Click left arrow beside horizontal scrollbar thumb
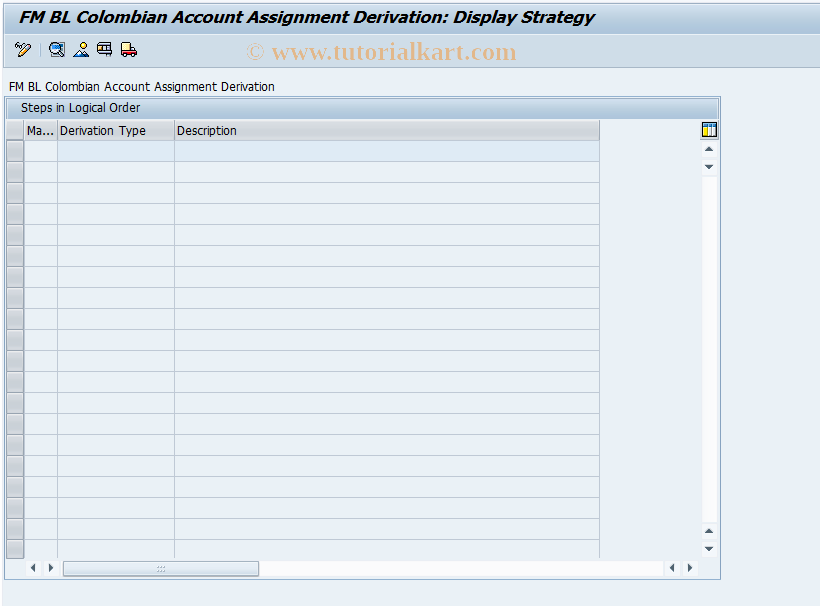820x606 pixels. pyautogui.click(x=33, y=568)
